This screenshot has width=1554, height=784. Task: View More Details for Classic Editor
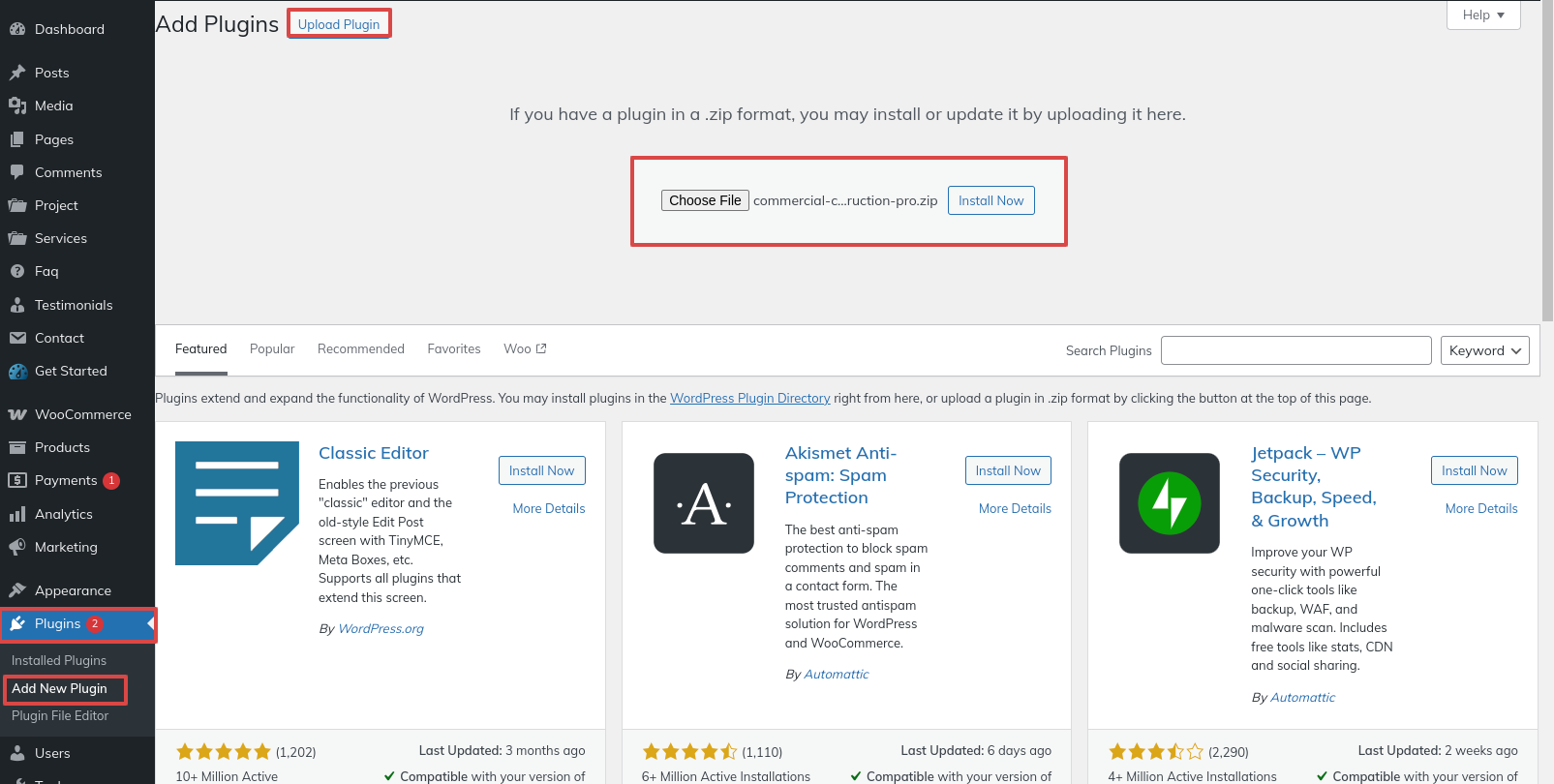point(549,508)
